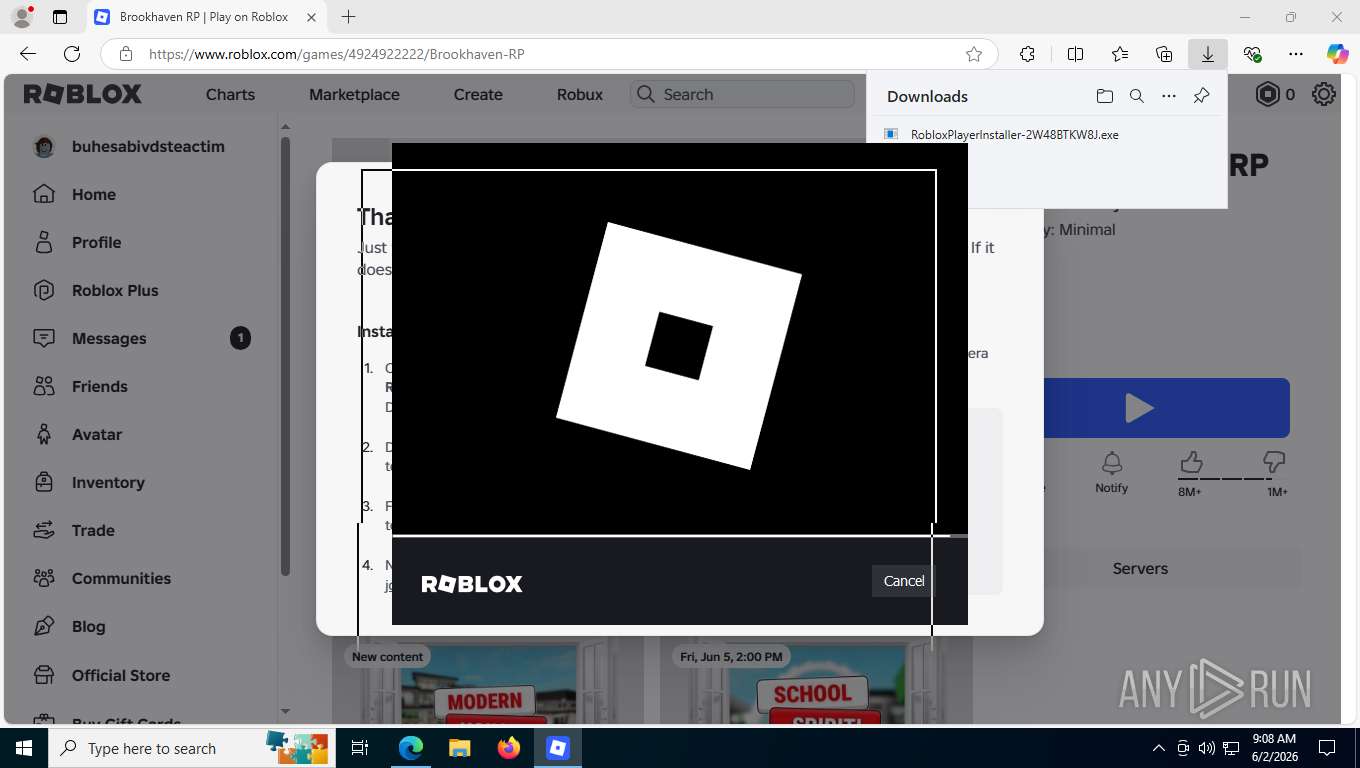1360x768 pixels.
Task: Open the buhesabivdsteactim profile avatar
Action: [44, 146]
